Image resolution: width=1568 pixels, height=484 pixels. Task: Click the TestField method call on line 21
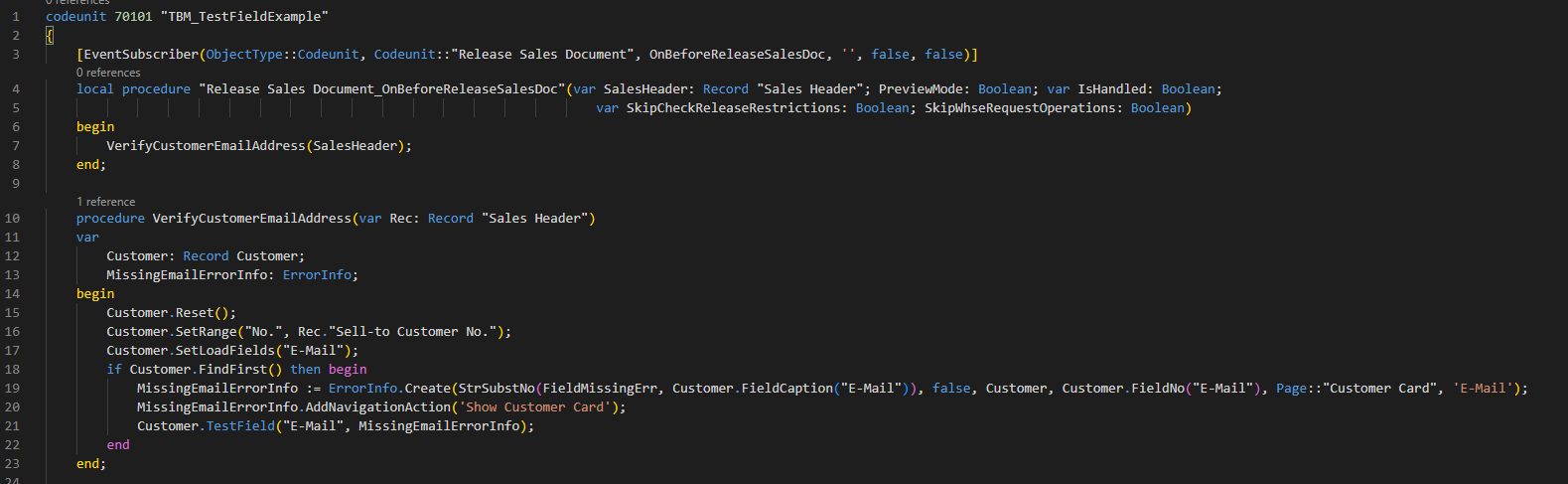[240, 426]
